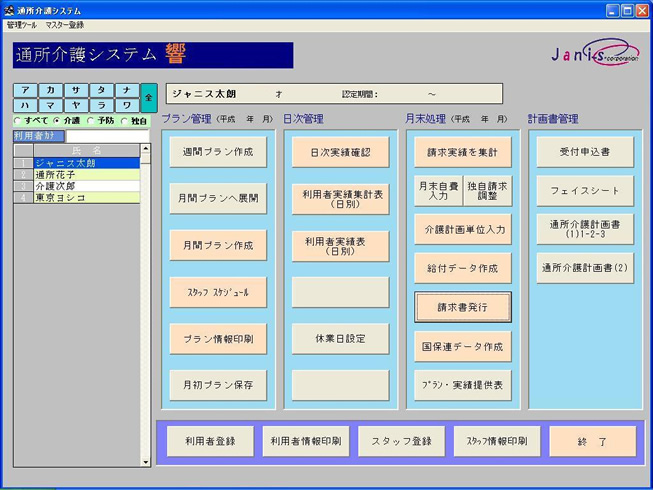
Task: Open 週間プラン作成 in plan management
Action: point(217,152)
